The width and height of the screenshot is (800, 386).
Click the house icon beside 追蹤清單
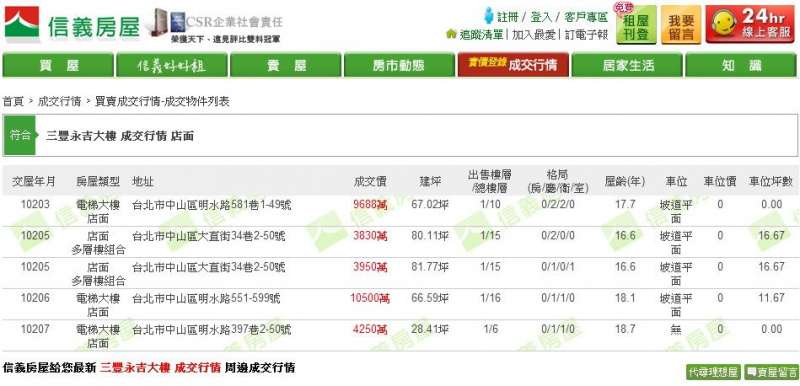point(451,34)
